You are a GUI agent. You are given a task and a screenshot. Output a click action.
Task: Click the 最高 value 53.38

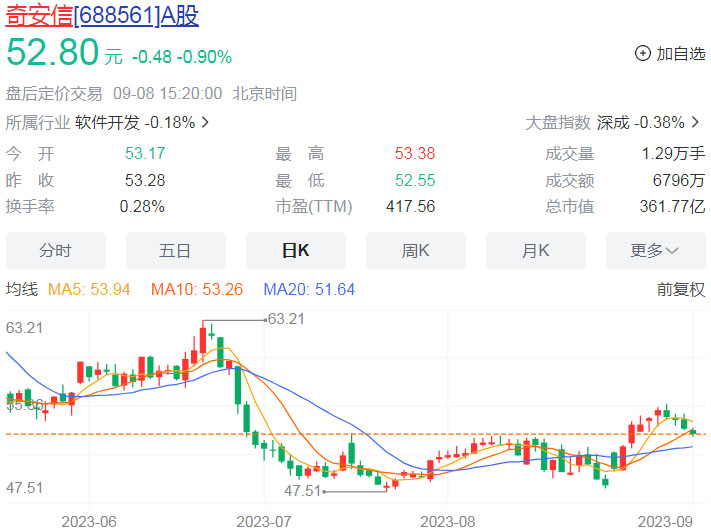pyautogui.click(x=415, y=153)
